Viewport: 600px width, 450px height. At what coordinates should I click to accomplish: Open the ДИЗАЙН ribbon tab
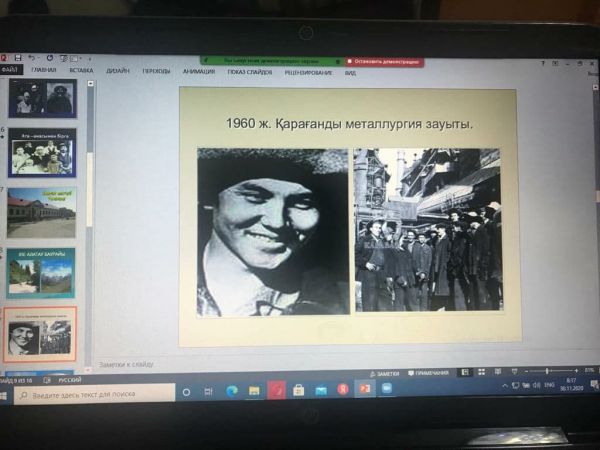117,71
